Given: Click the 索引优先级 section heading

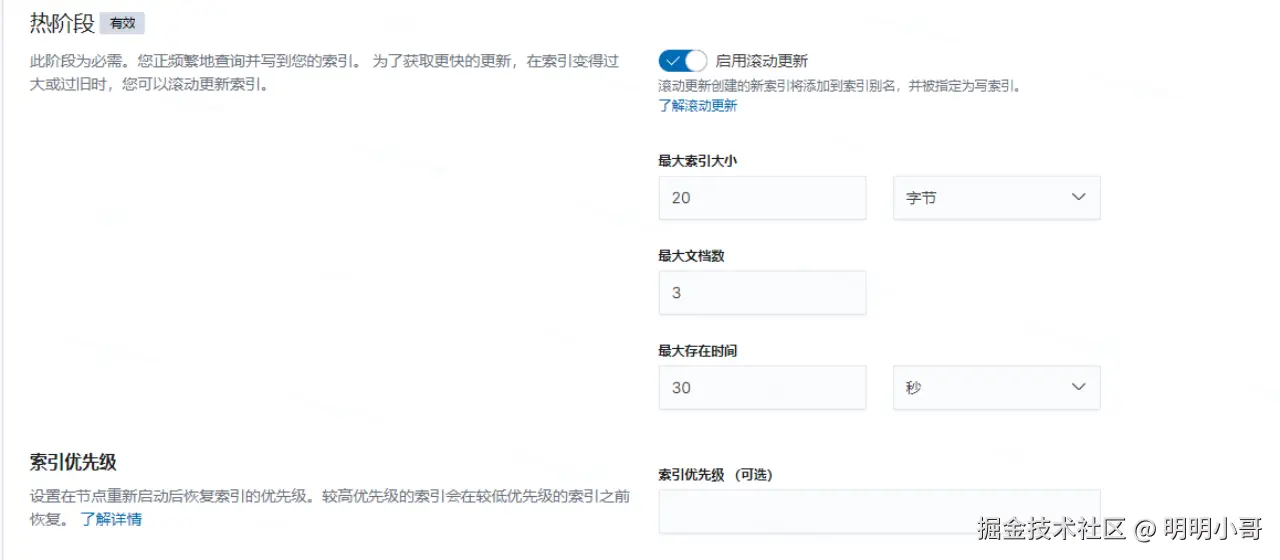Looking at the screenshot, I should (73, 462).
